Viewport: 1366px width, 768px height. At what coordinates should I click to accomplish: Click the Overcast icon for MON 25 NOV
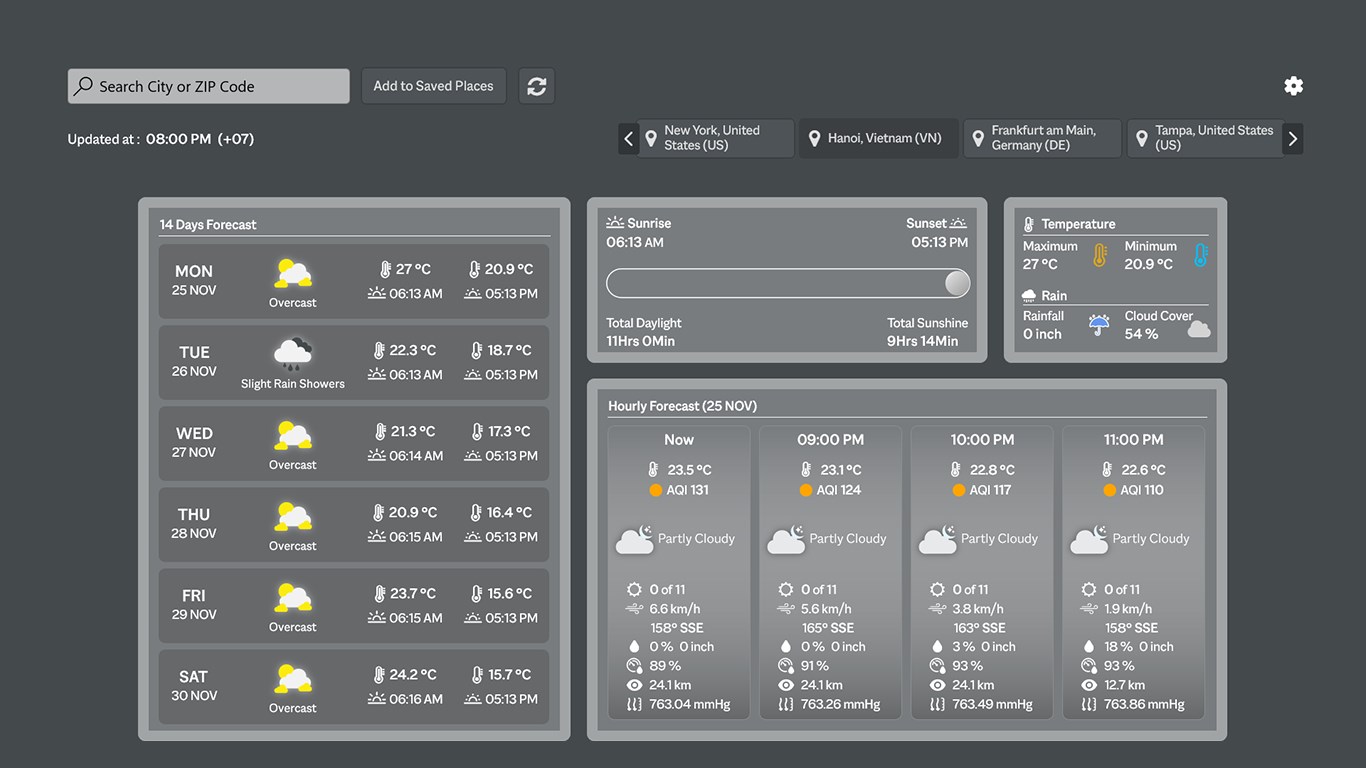(x=292, y=271)
